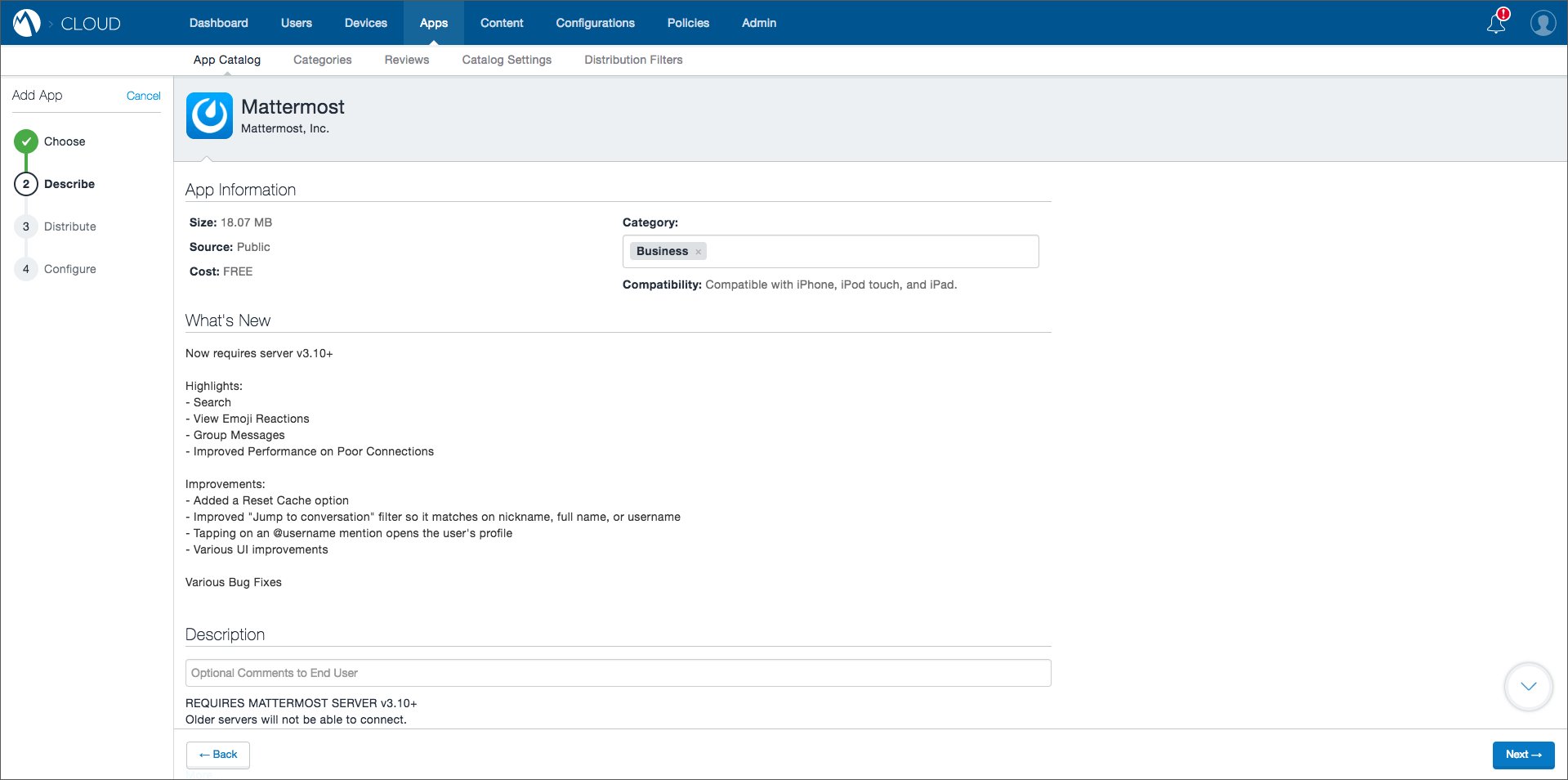Viewport: 1568px width, 780px height.
Task: Click the step 4 circle for Configure
Action: tap(26, 269)
